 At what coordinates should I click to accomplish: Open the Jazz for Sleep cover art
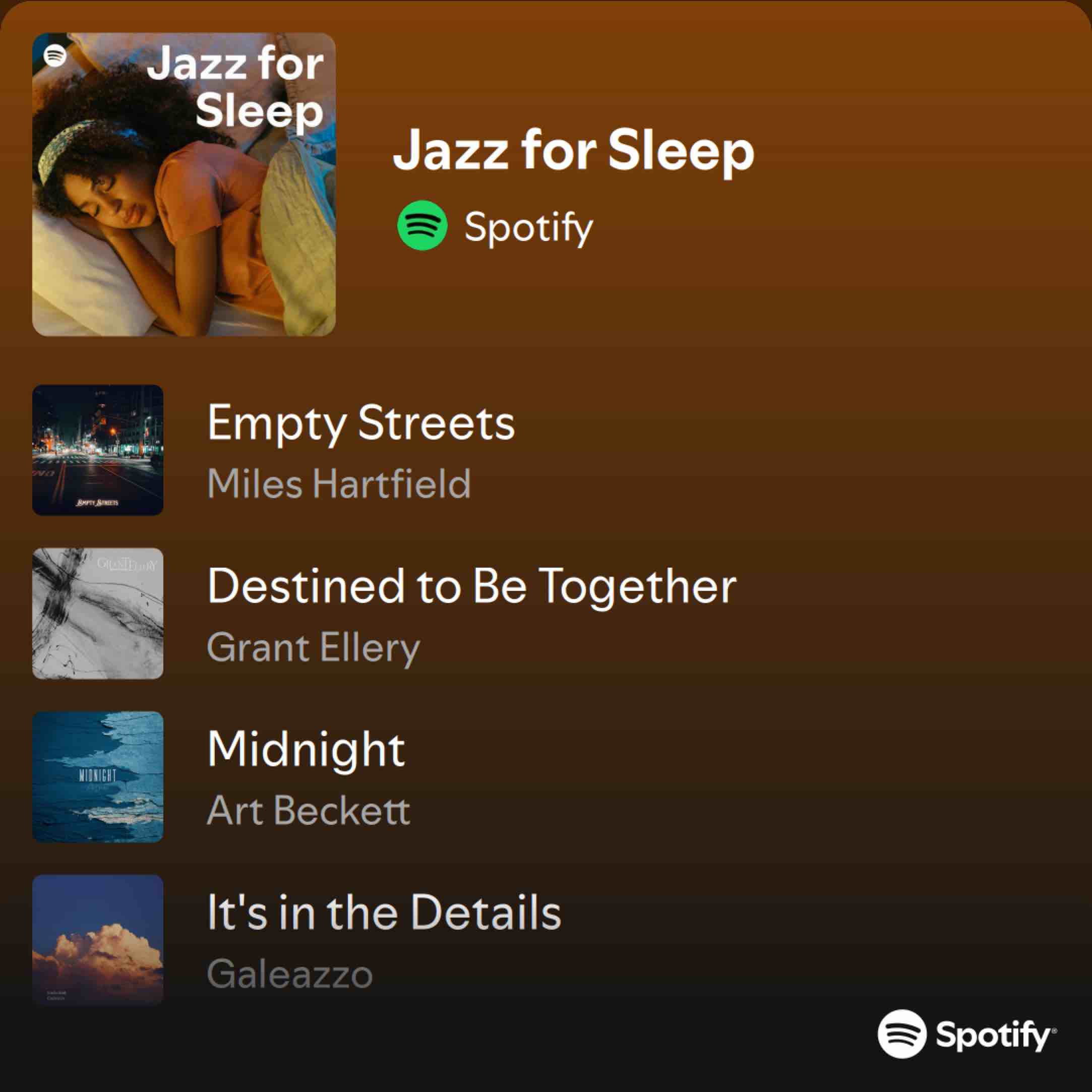pyautogui.click(x=184, y=184)
